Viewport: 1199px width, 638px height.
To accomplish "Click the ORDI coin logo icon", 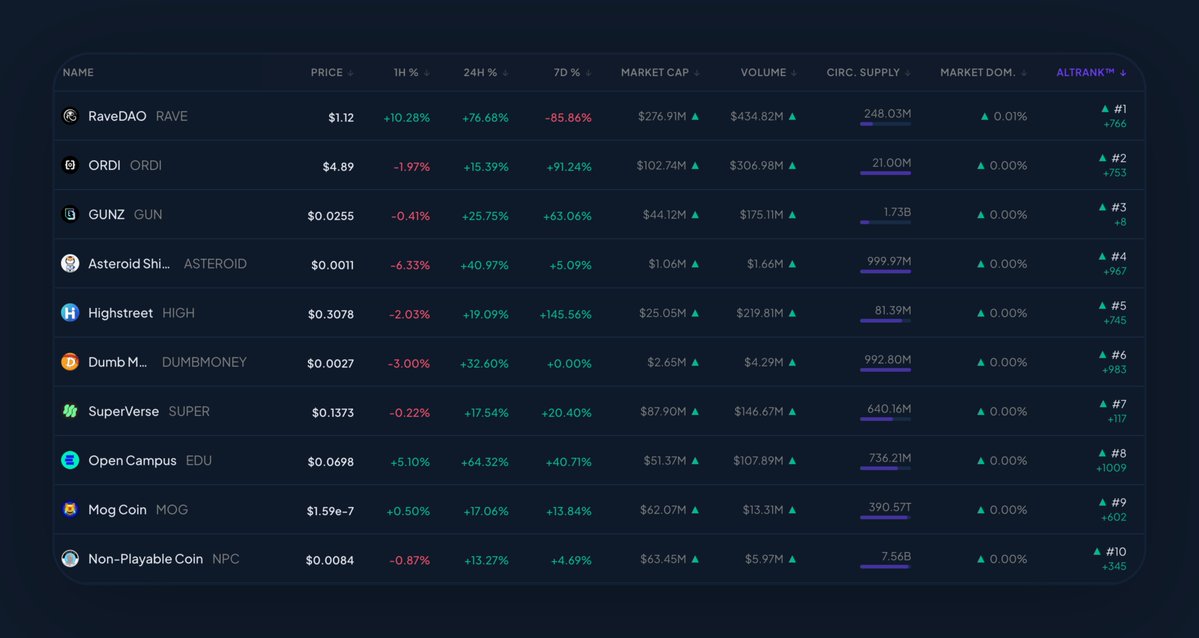I will coord(70,165).
